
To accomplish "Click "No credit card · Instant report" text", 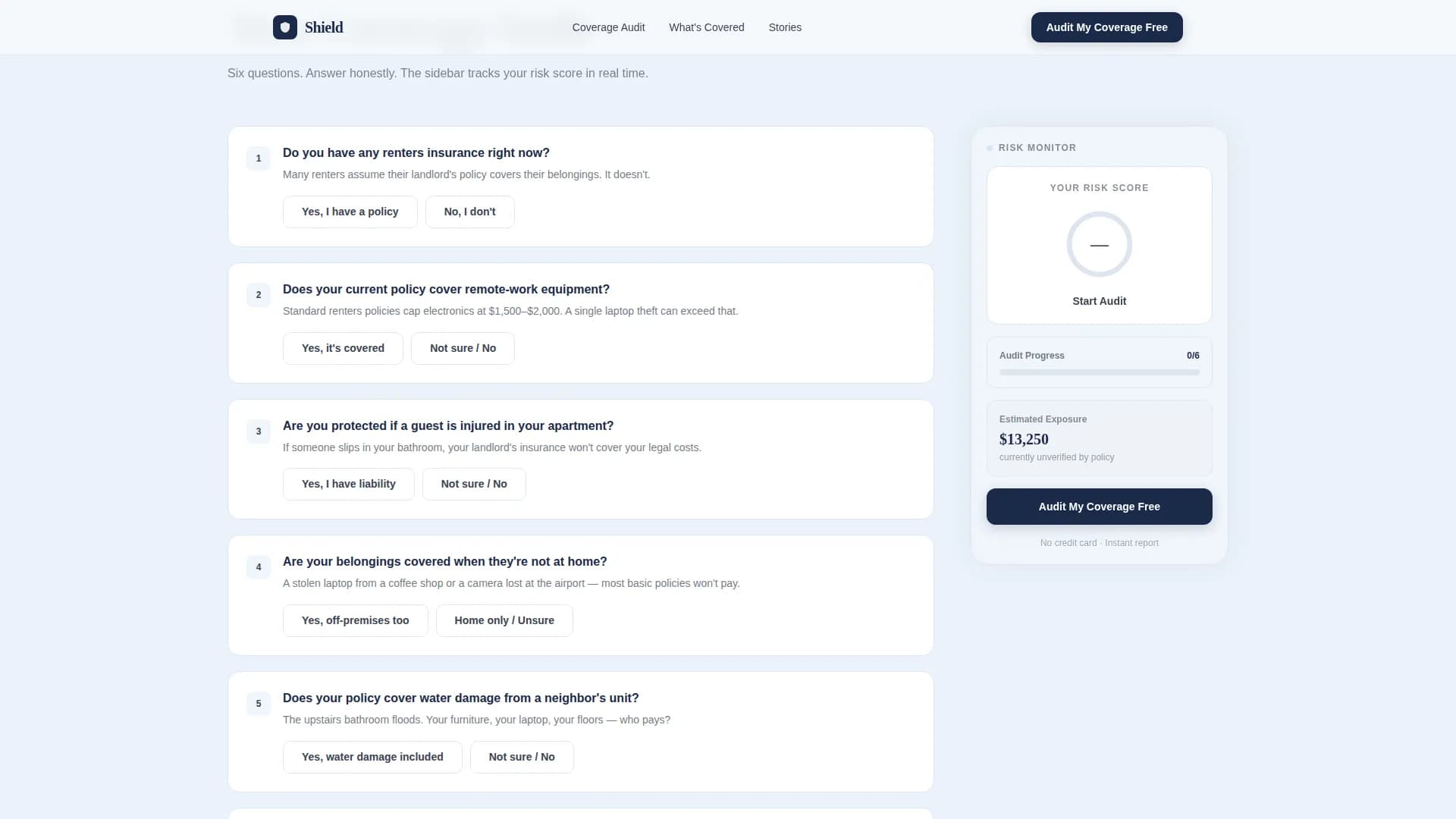I will click(1099, 543).
